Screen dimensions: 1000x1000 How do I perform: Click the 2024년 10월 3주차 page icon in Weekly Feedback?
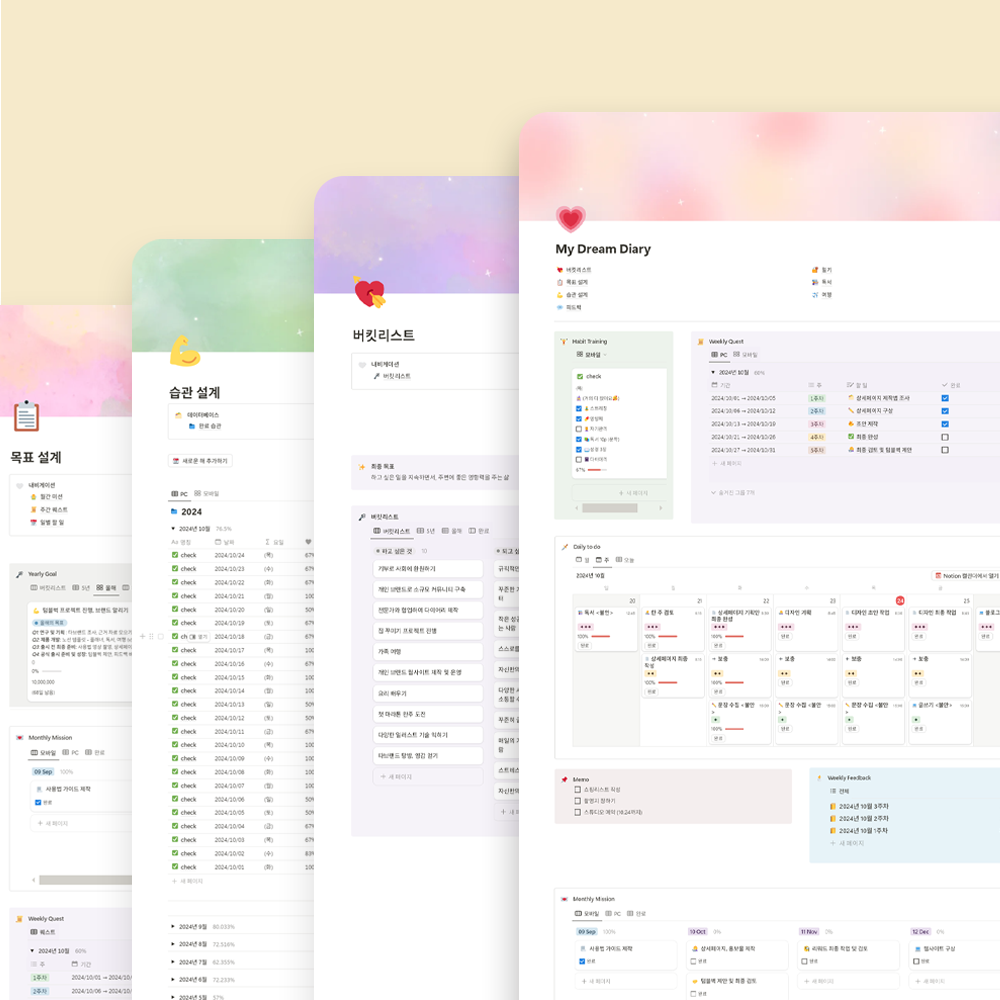coord(833,806)
